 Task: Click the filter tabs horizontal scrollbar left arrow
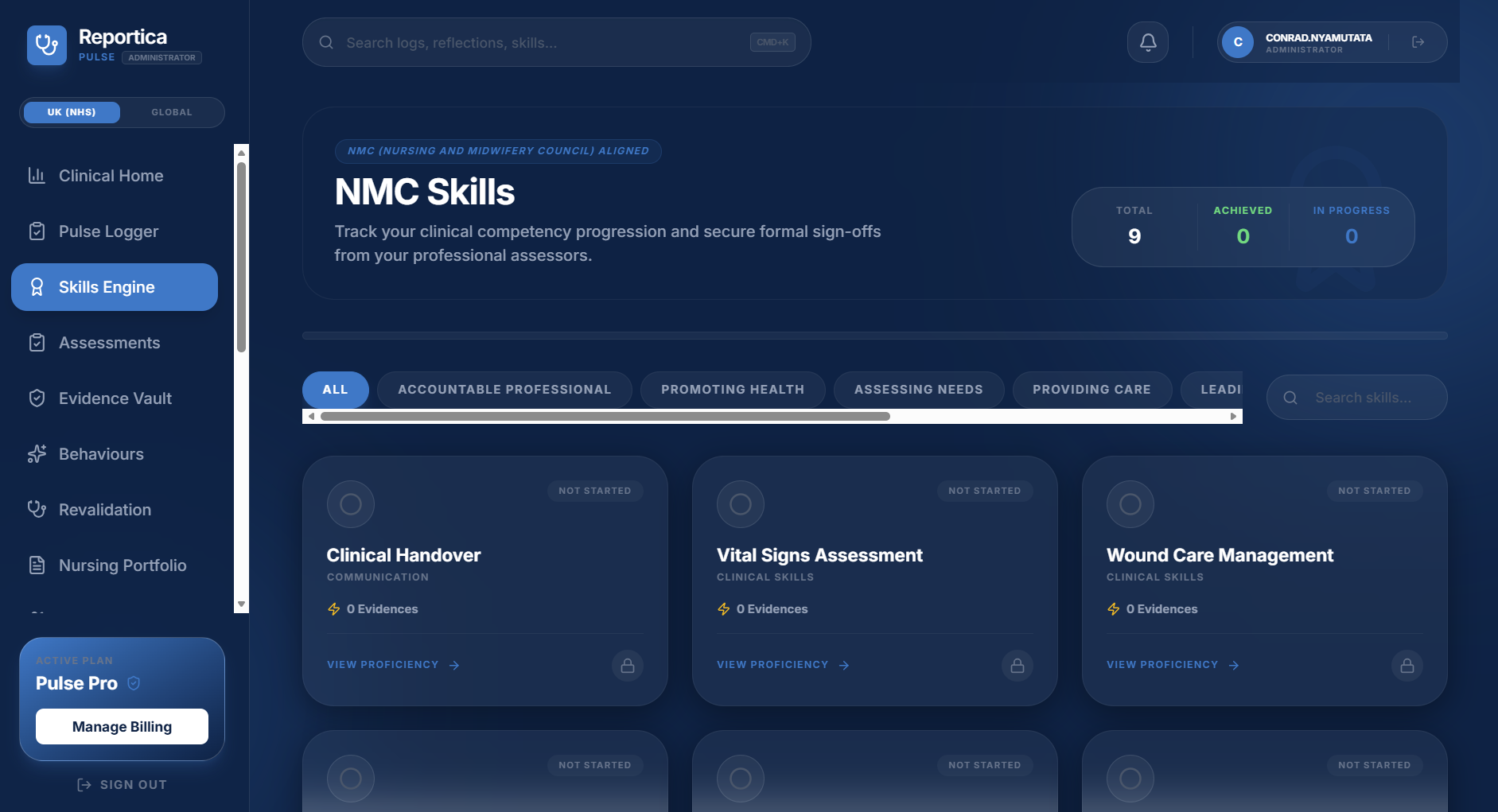point(312,417)
